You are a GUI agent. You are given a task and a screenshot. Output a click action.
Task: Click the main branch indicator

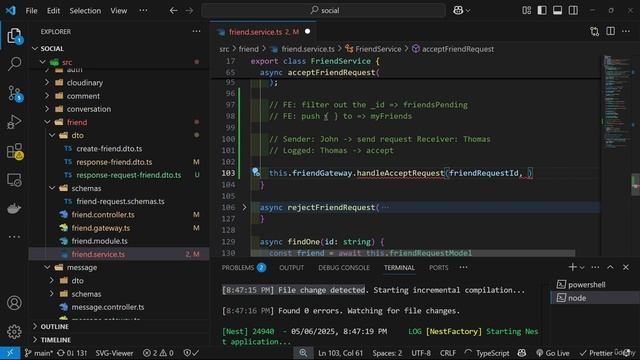point(38,353)
